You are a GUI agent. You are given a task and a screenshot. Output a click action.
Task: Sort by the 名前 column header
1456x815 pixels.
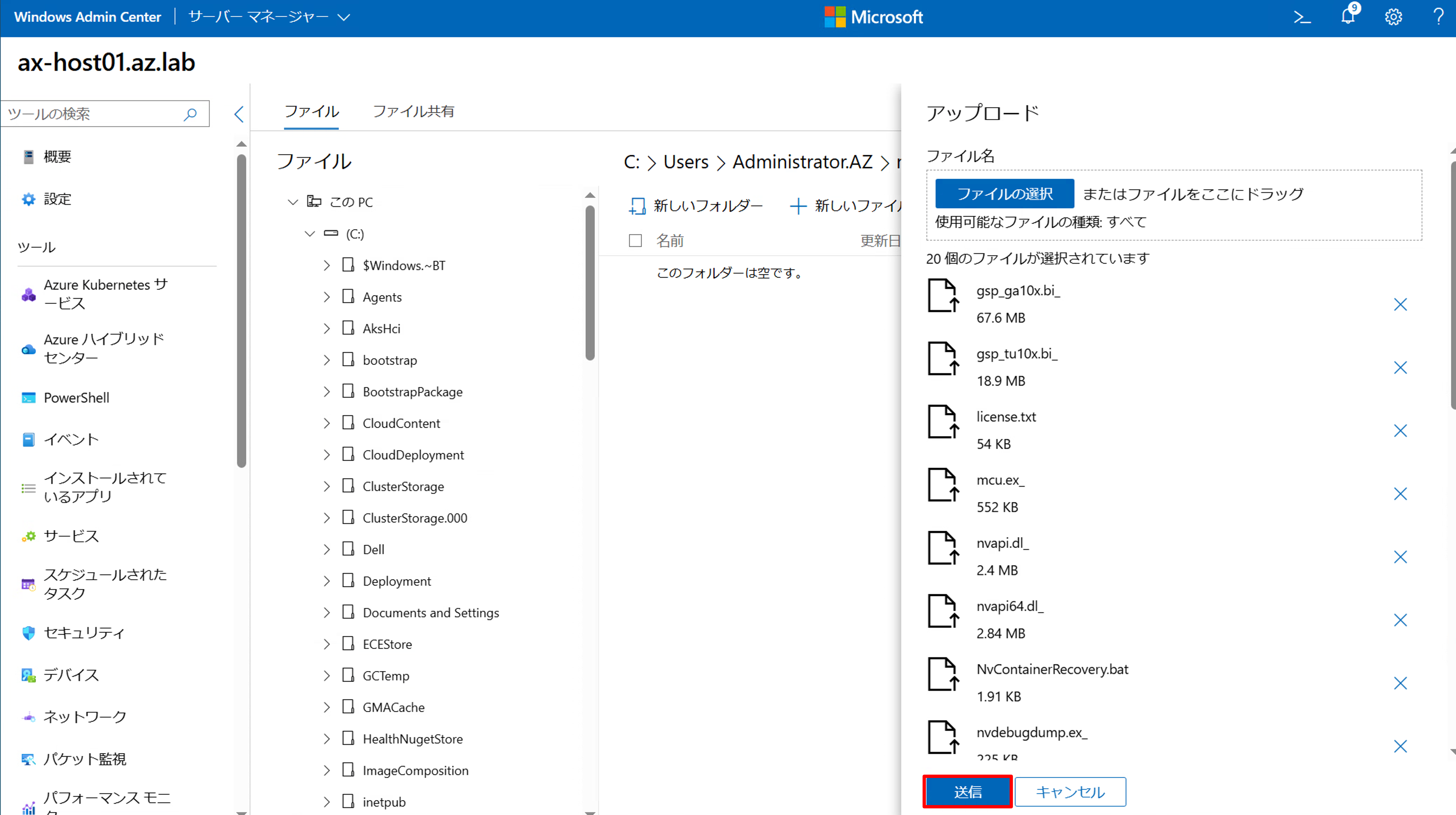point(670,241)
